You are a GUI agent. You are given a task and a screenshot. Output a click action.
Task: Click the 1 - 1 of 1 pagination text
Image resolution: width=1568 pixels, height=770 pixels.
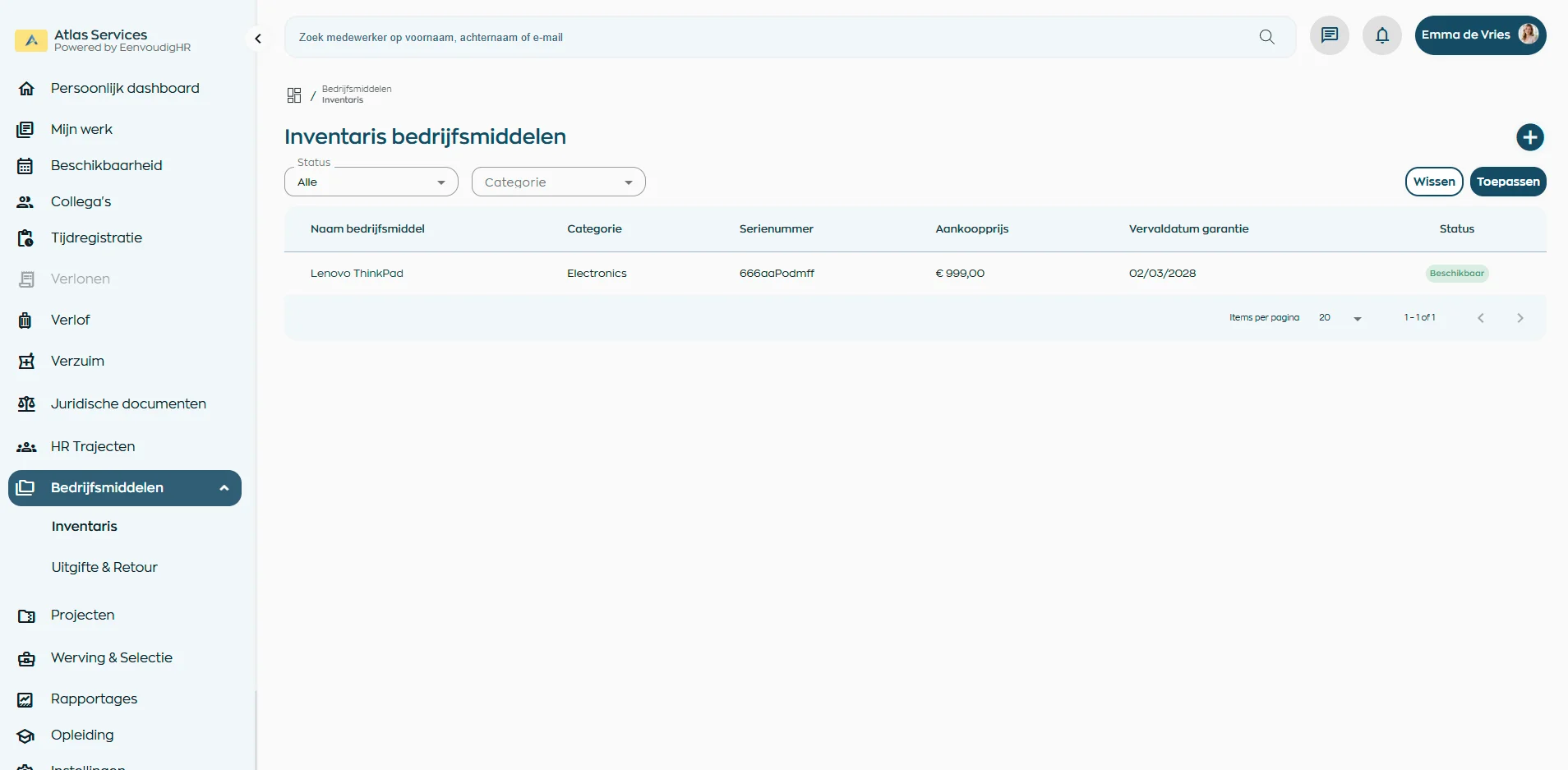(x=1419, y=317)
